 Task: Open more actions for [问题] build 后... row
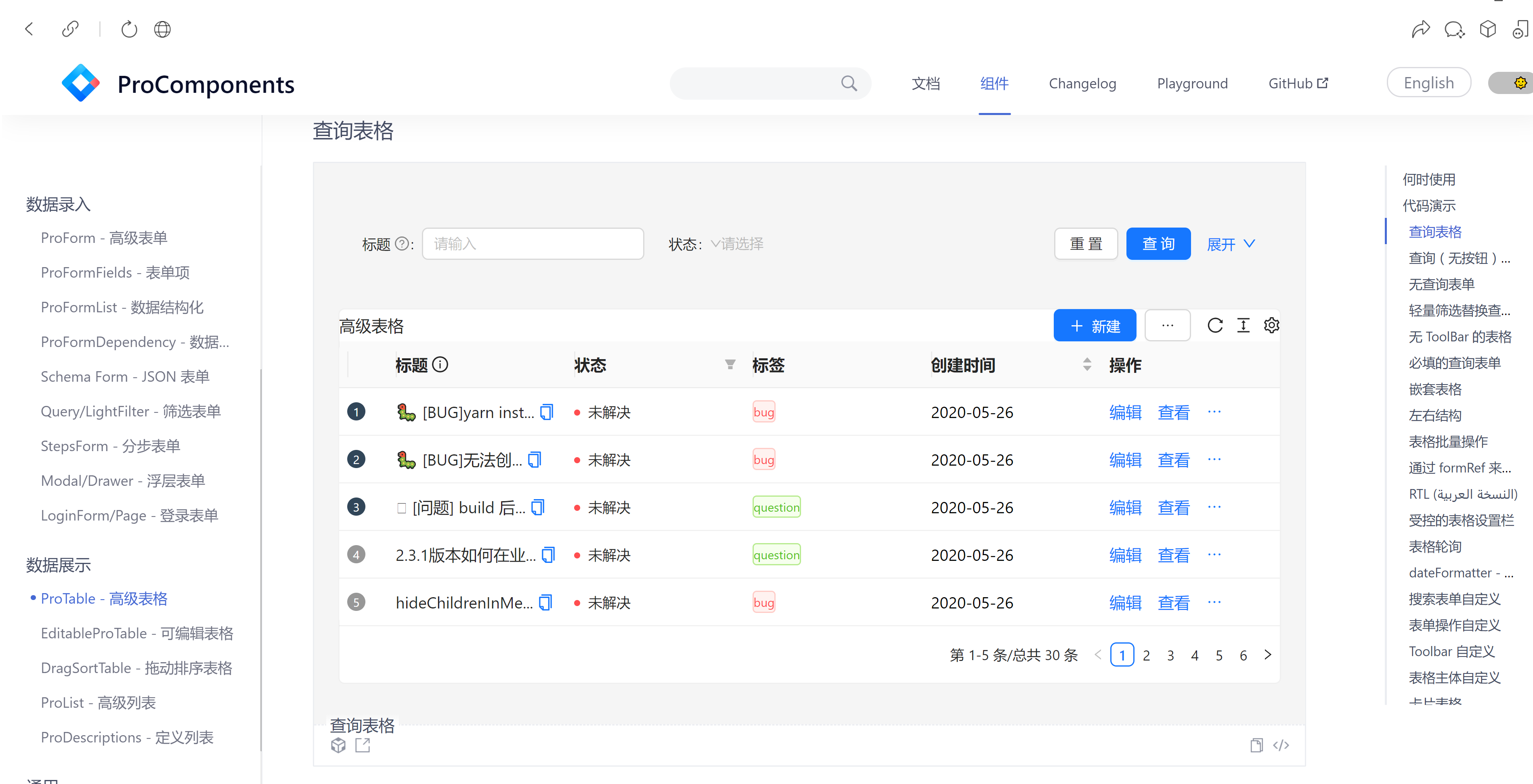click(1214, 507)
